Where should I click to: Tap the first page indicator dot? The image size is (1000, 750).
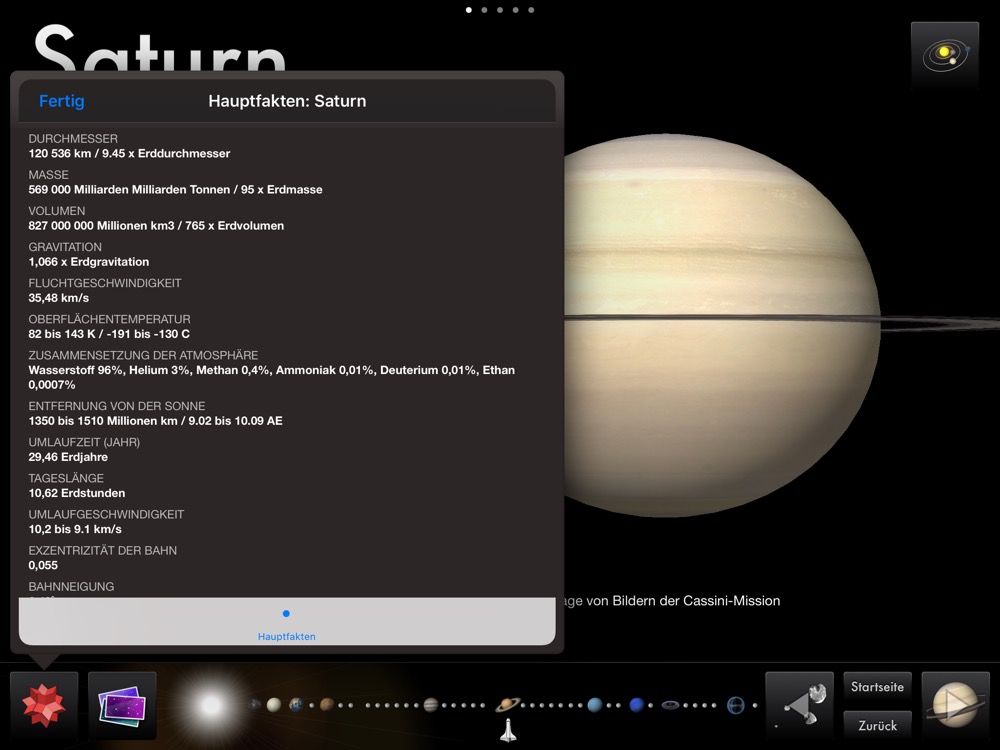tap(469, 10)
